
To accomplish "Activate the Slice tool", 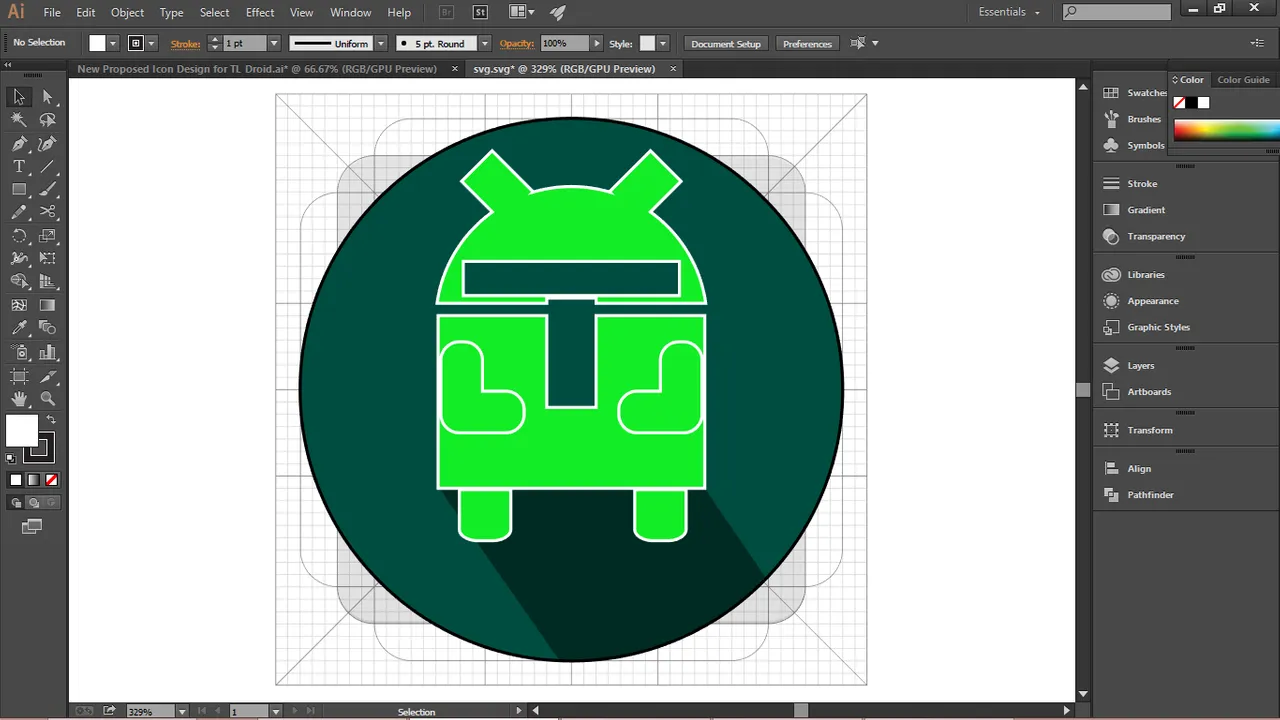I will [47, 376].
